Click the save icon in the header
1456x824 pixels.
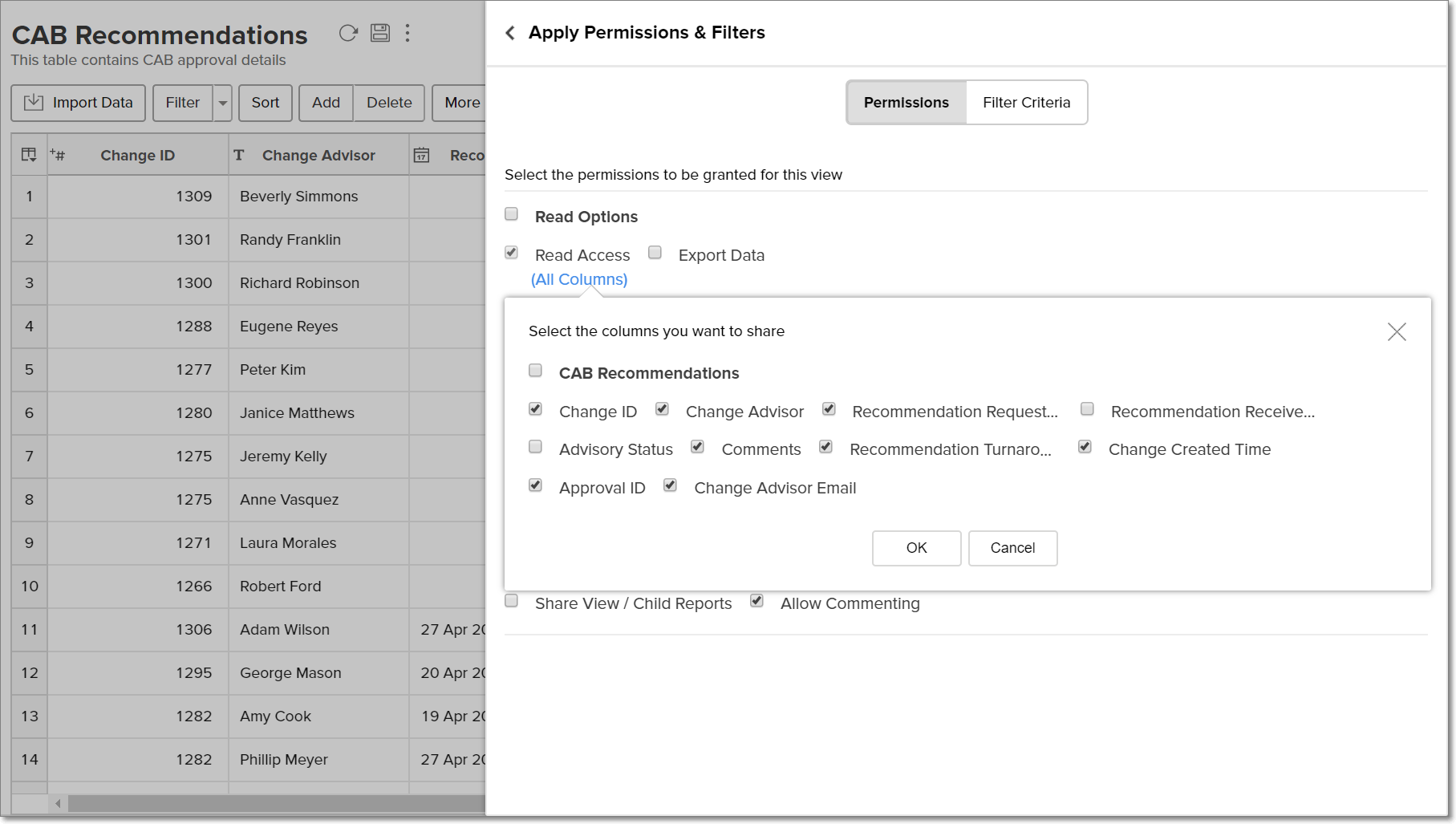click(380, 33)
